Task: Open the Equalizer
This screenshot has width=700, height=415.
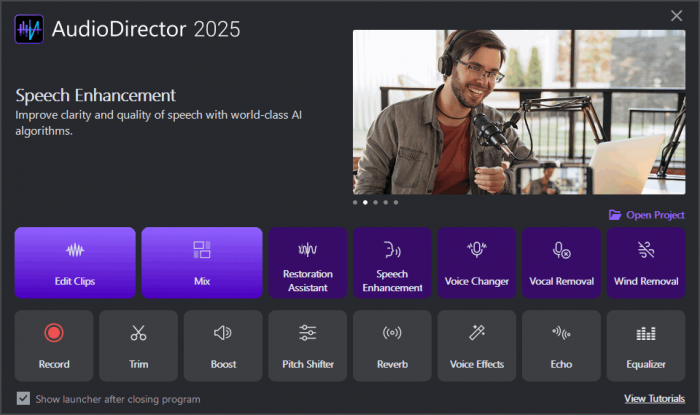Action: coord(645,346)
